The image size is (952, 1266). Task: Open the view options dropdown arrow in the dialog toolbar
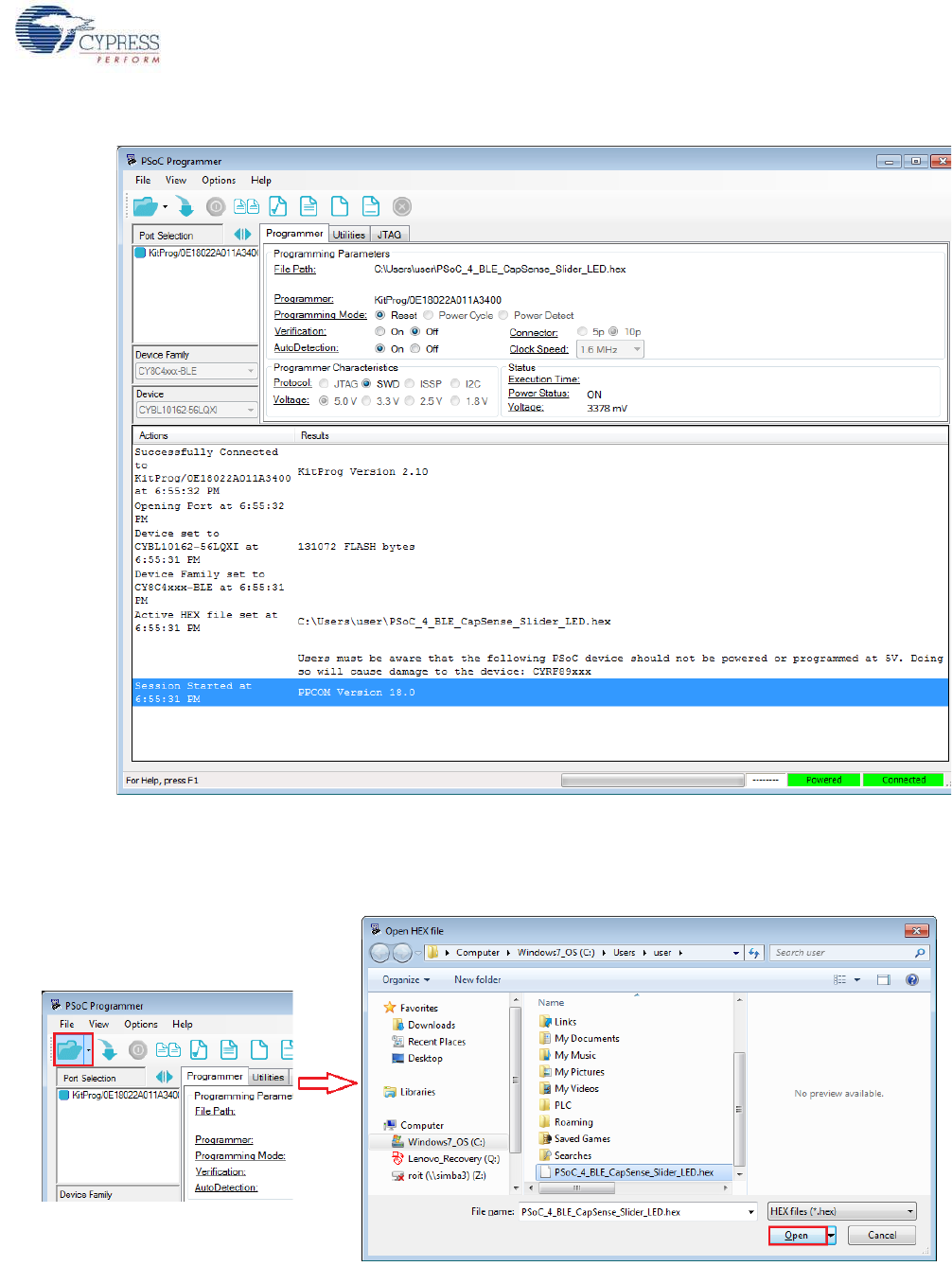pos(857,979)
